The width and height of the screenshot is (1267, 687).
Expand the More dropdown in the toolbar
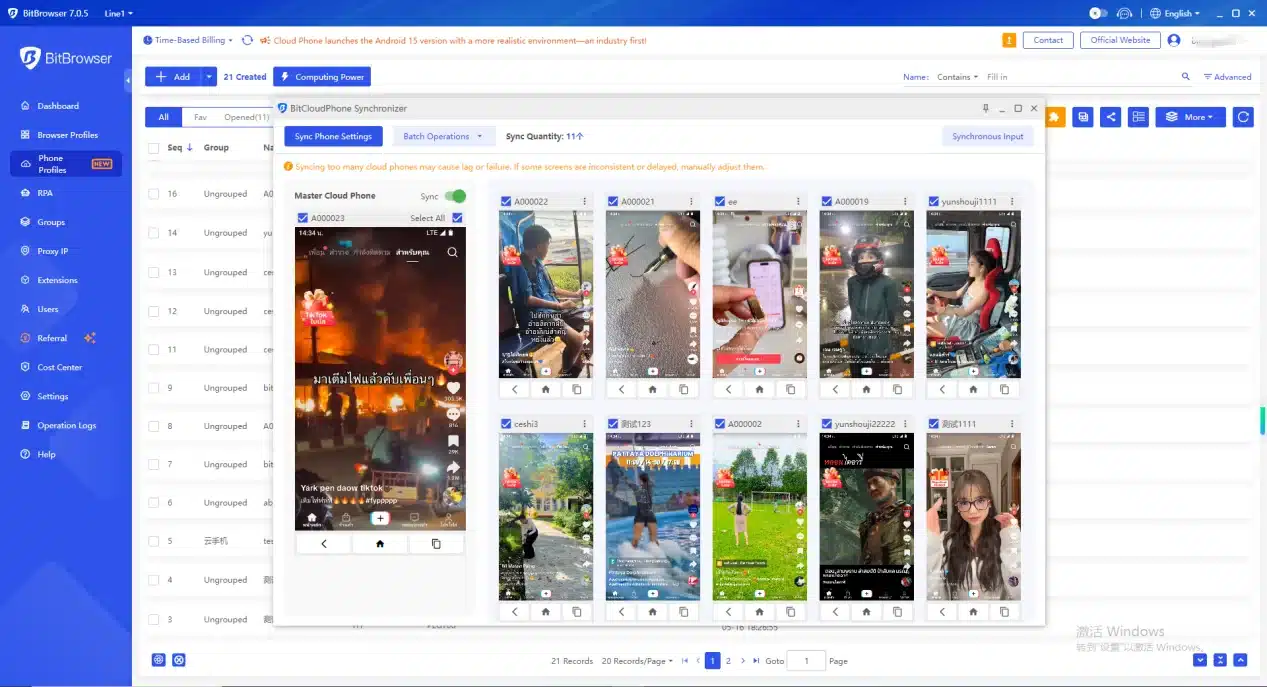click(1189, 116)
